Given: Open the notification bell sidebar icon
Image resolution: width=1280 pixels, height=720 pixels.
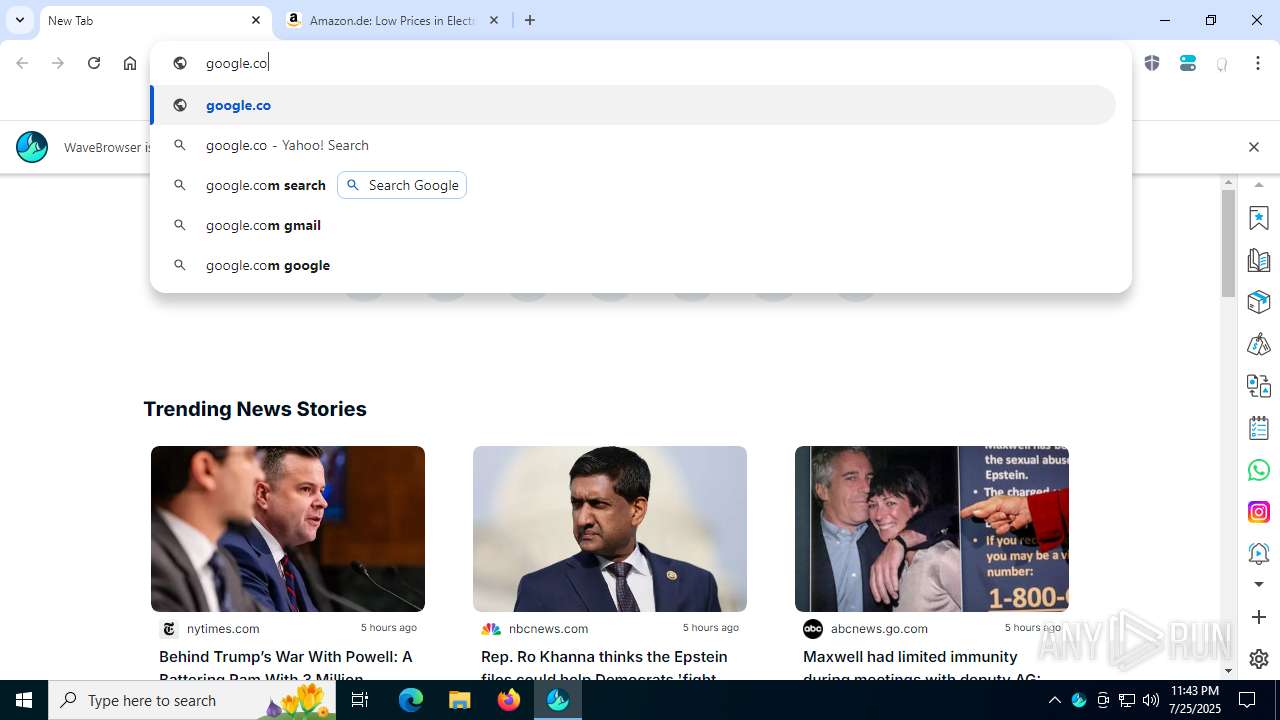Looking at the screenshot, I should 1259,553.
